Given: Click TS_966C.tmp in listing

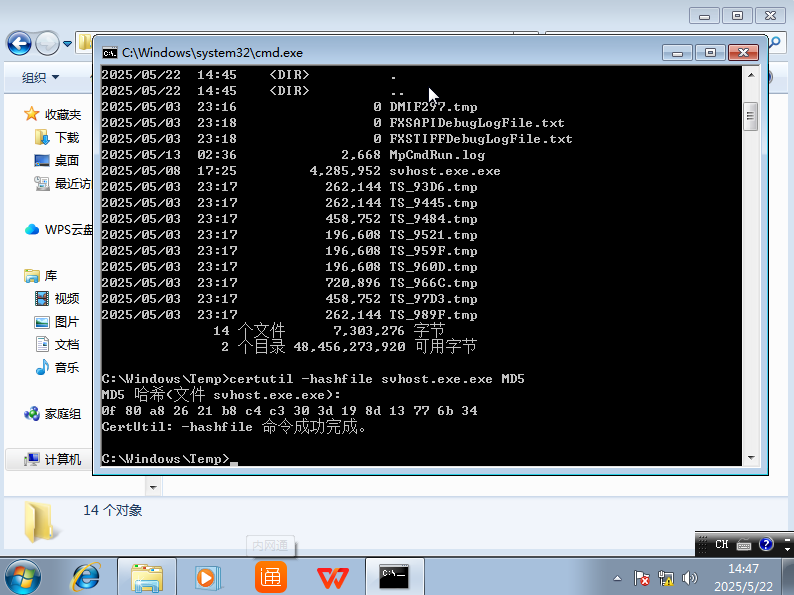Looking at the screenshot, I should [433, 283].
